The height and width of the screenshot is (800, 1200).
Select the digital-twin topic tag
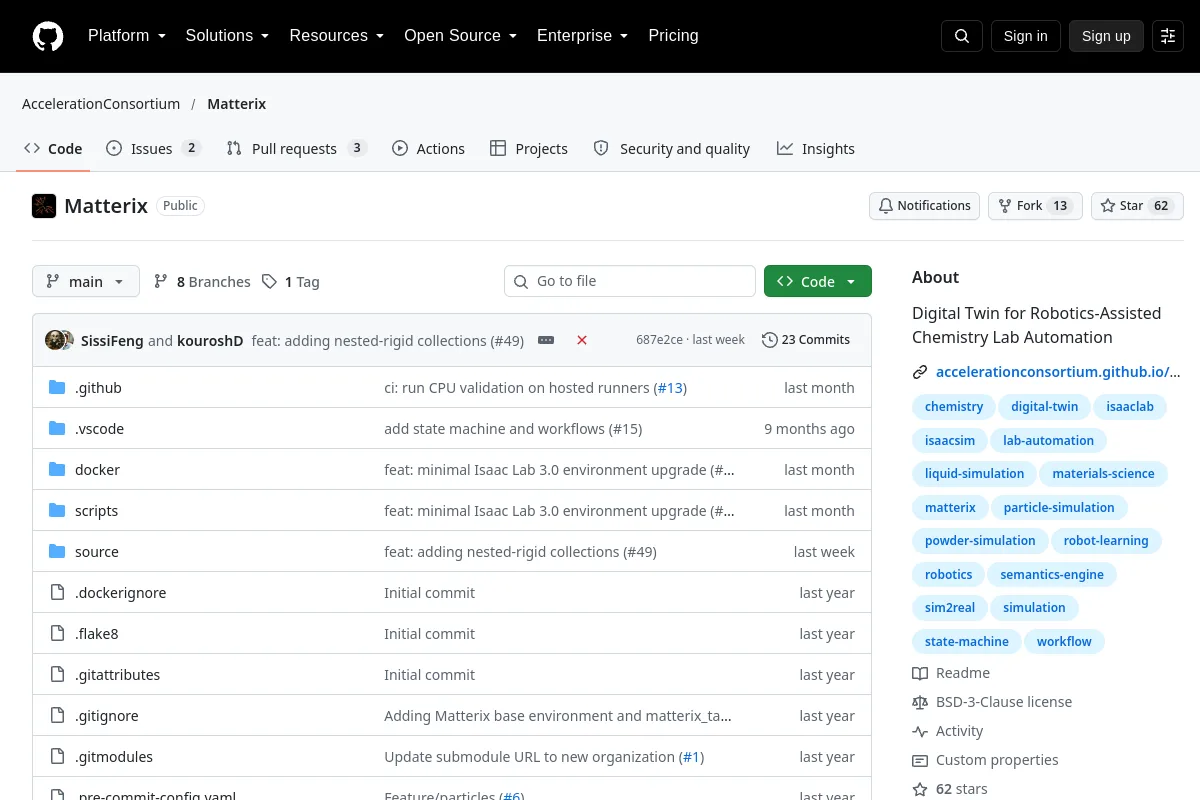1044,407
